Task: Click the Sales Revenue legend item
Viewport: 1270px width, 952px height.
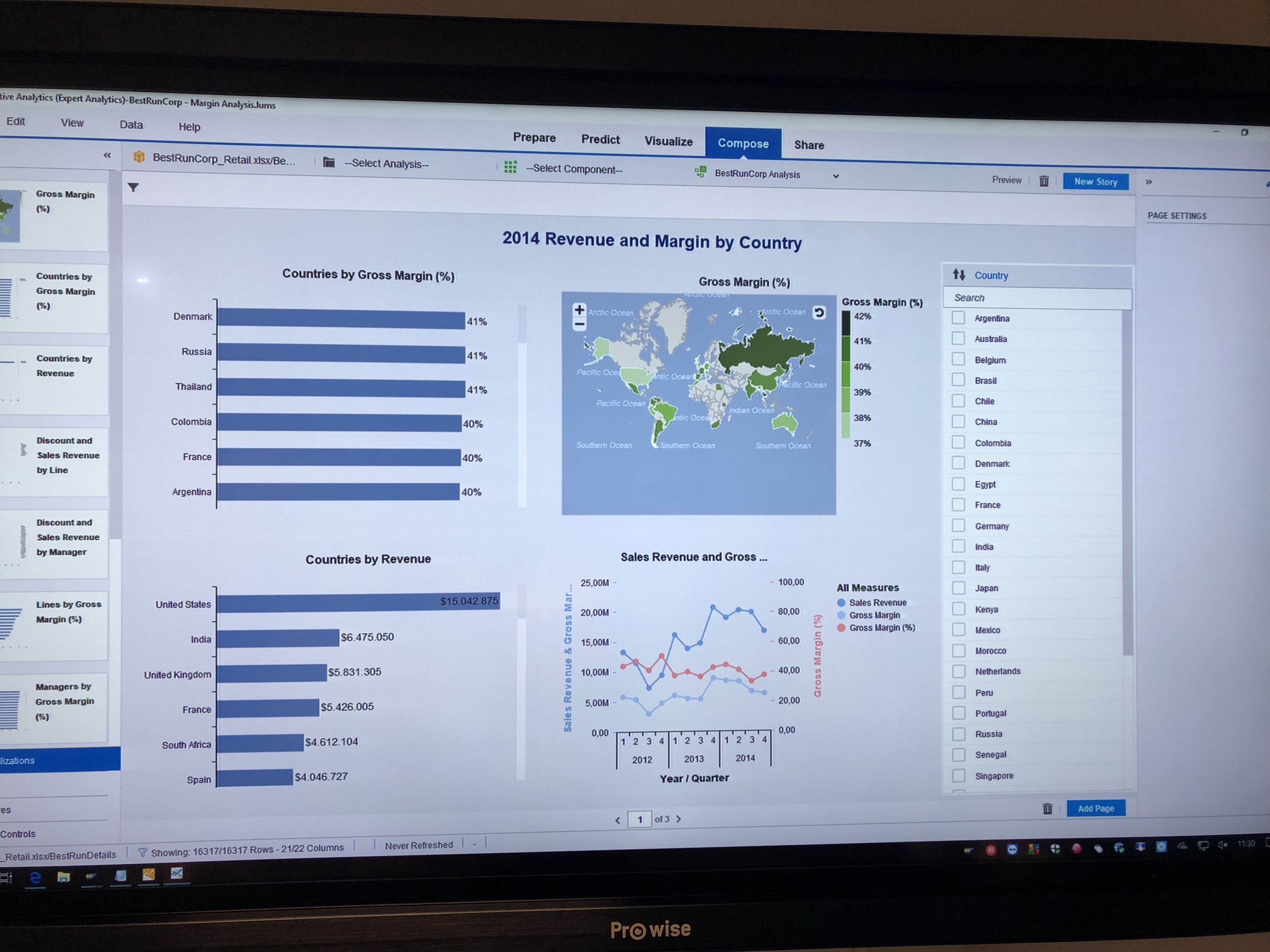Action: pos(872,603)
